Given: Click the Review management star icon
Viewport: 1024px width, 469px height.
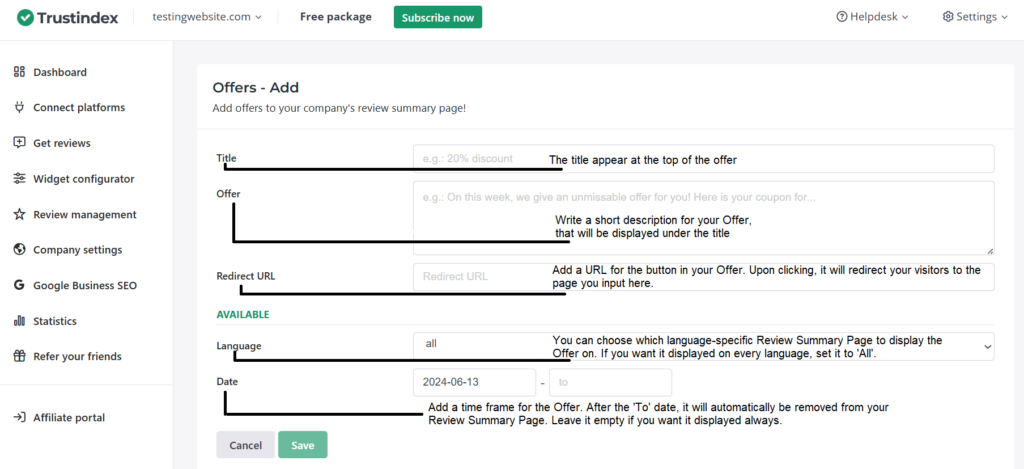Looking at the screenshot, I should pos(19,214).
